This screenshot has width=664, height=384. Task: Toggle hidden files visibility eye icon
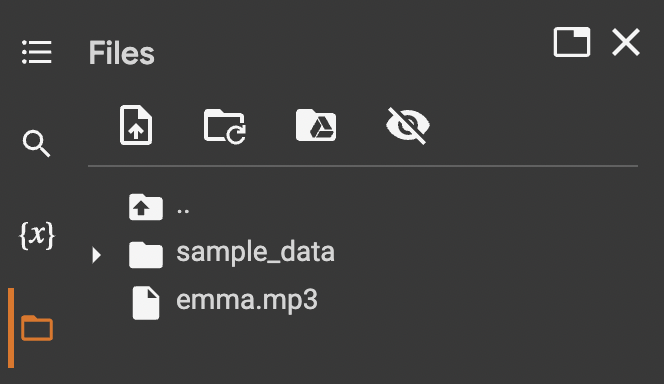click(x=407, y=126)
